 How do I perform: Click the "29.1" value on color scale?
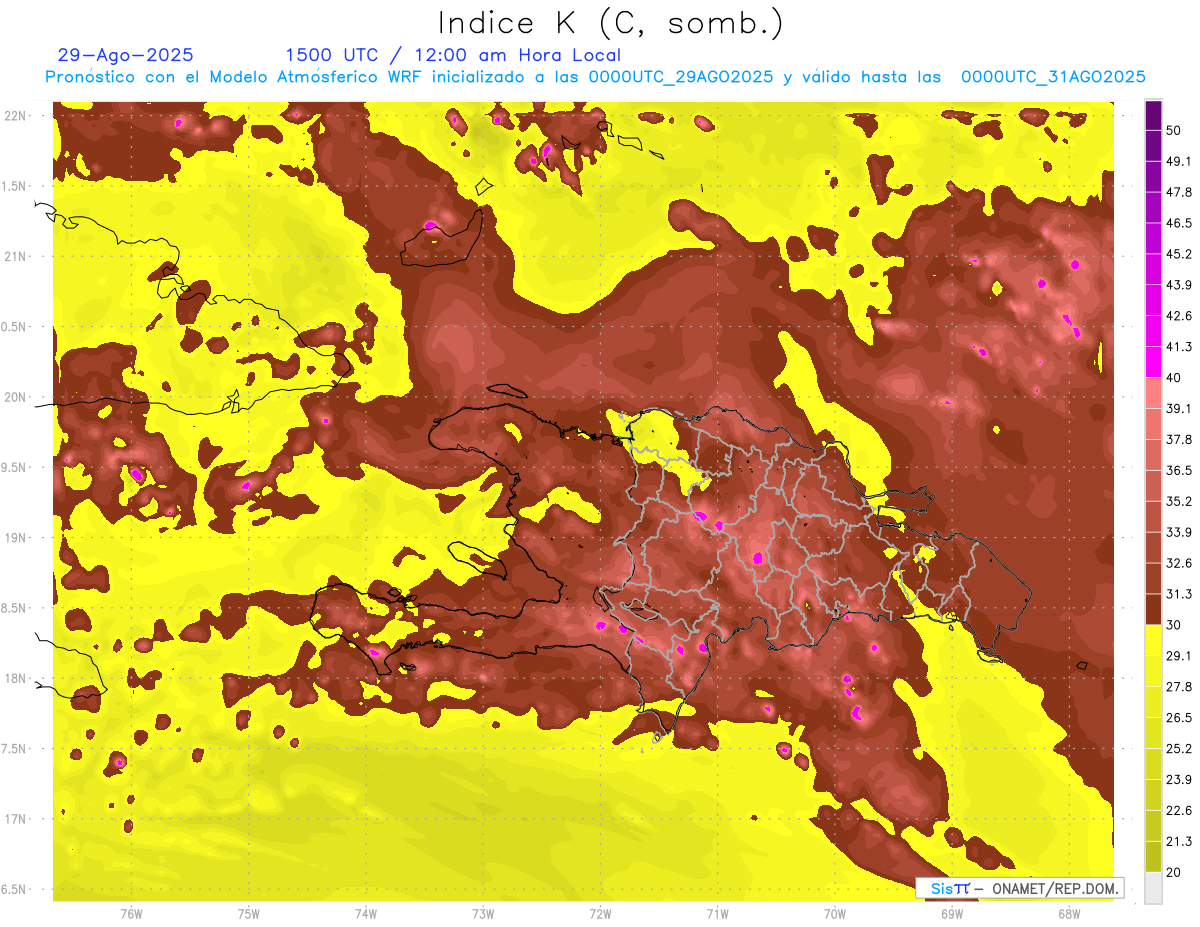pos(1177,656)
